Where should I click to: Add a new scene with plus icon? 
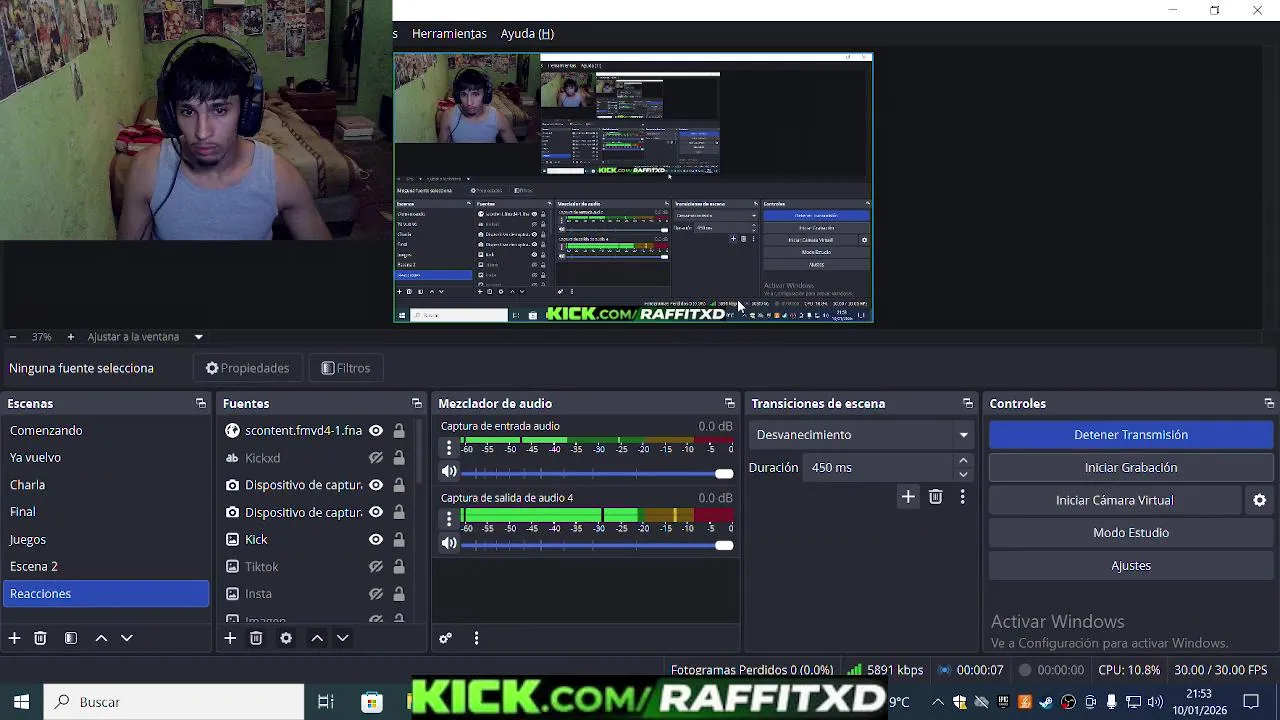click(x=15, y=638)
